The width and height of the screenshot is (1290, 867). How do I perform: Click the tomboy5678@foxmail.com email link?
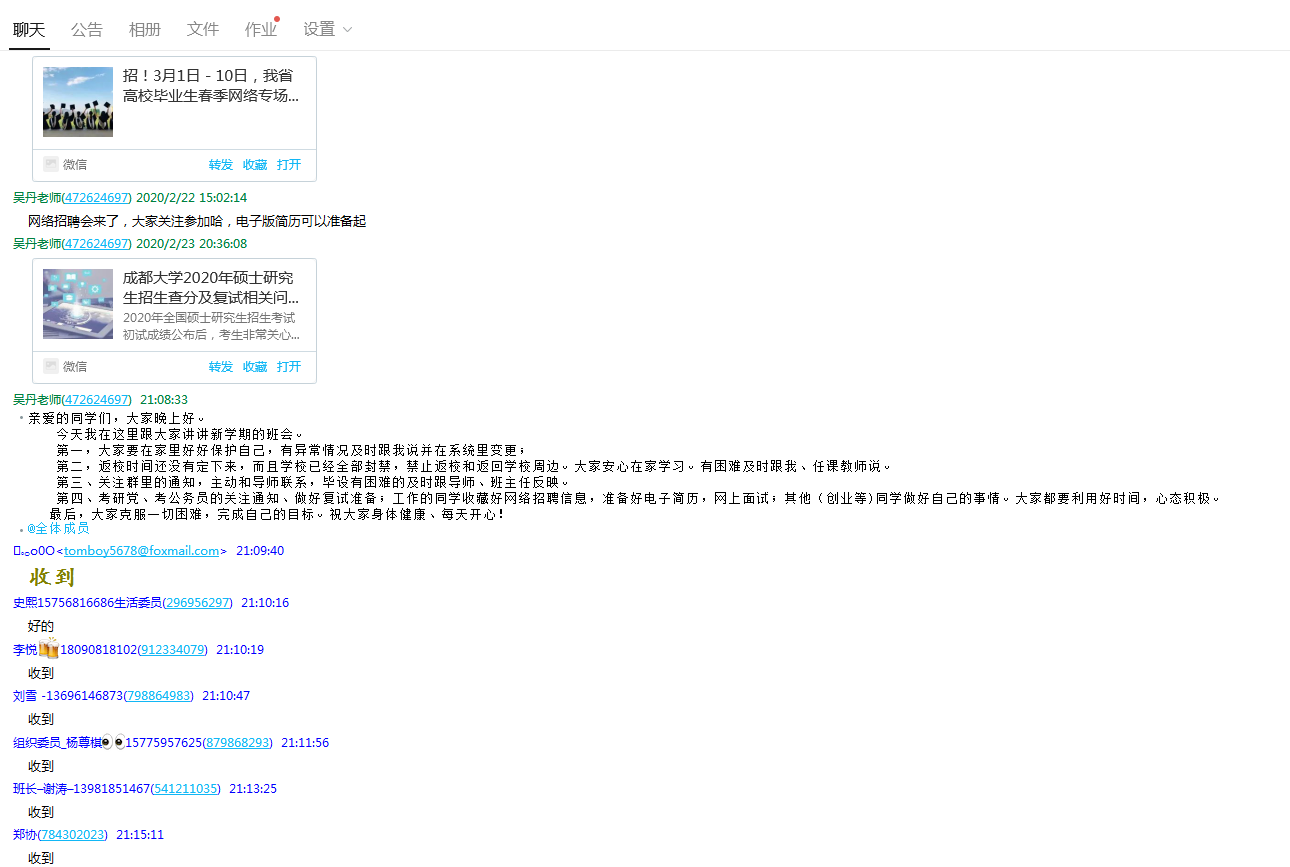142,551
